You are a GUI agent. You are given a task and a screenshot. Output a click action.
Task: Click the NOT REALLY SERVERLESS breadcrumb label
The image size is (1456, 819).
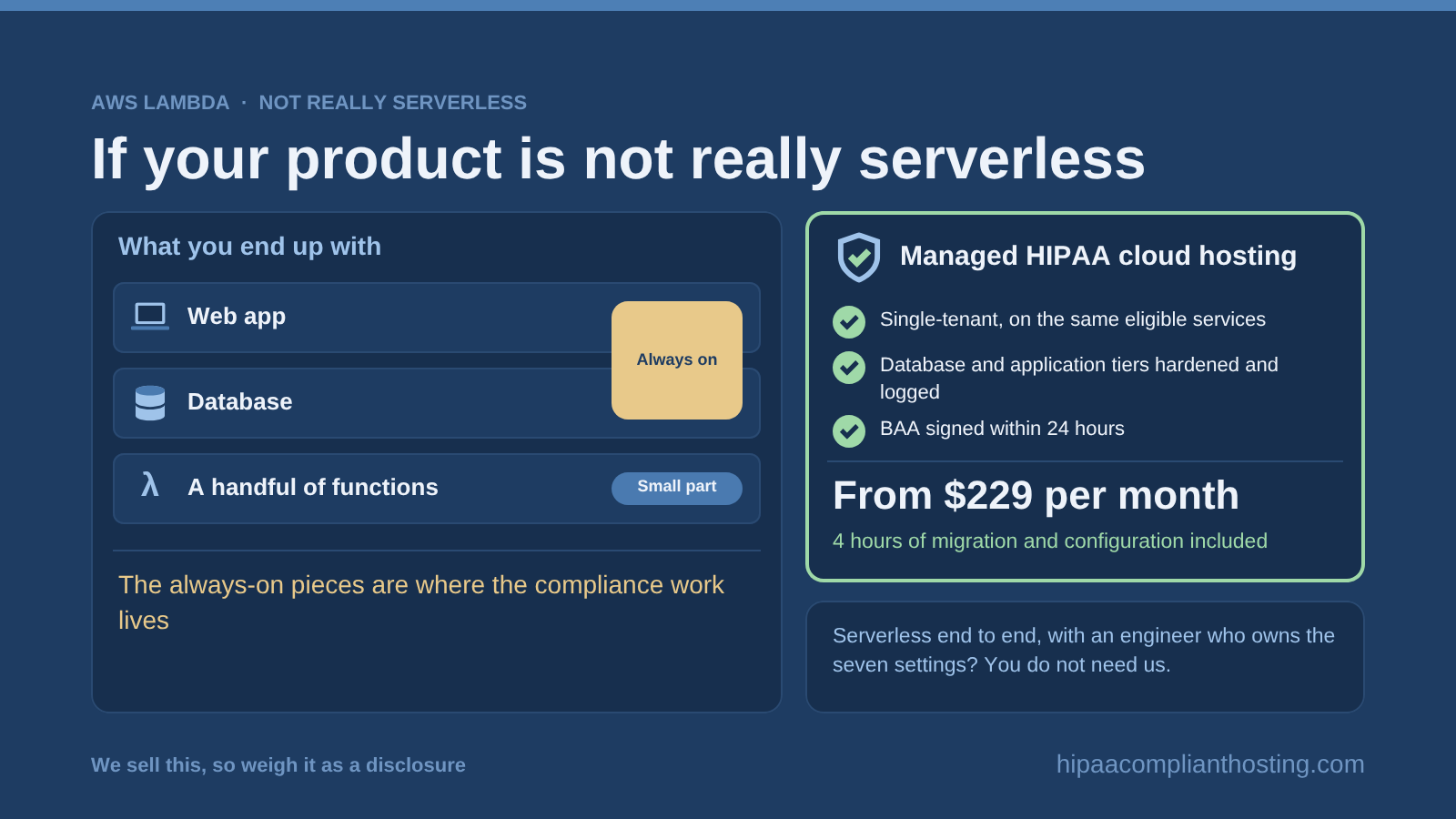(x=393, y=103)
